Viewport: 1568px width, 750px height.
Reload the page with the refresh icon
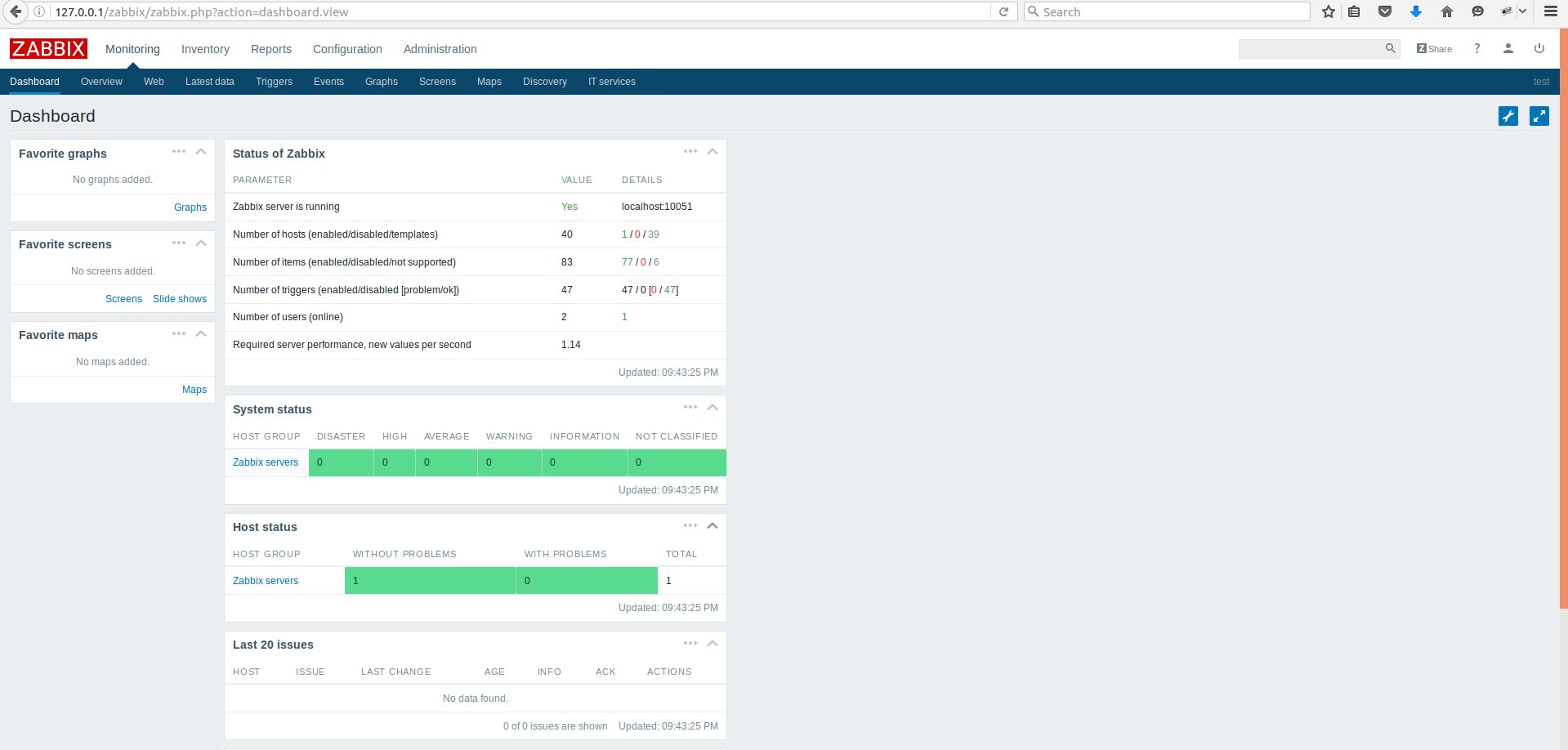tap(1003, 11)
